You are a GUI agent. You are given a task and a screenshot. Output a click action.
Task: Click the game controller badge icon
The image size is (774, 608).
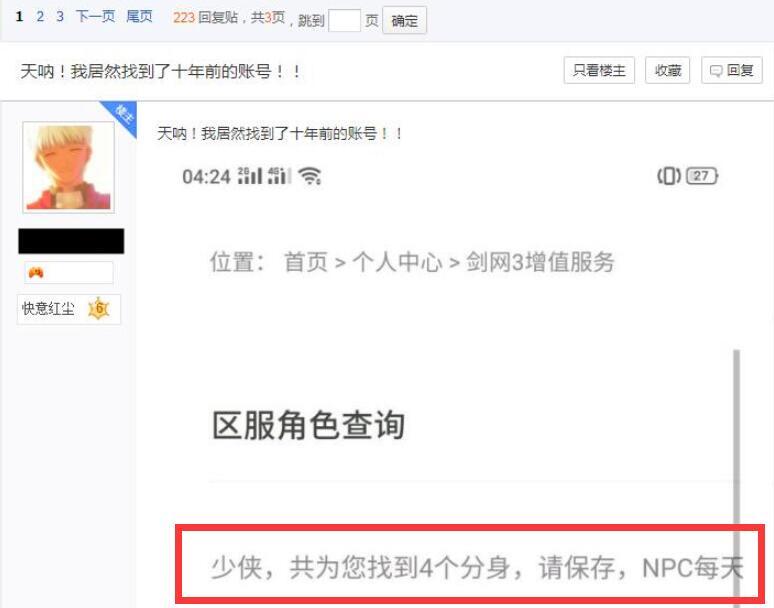click(36, 272)
